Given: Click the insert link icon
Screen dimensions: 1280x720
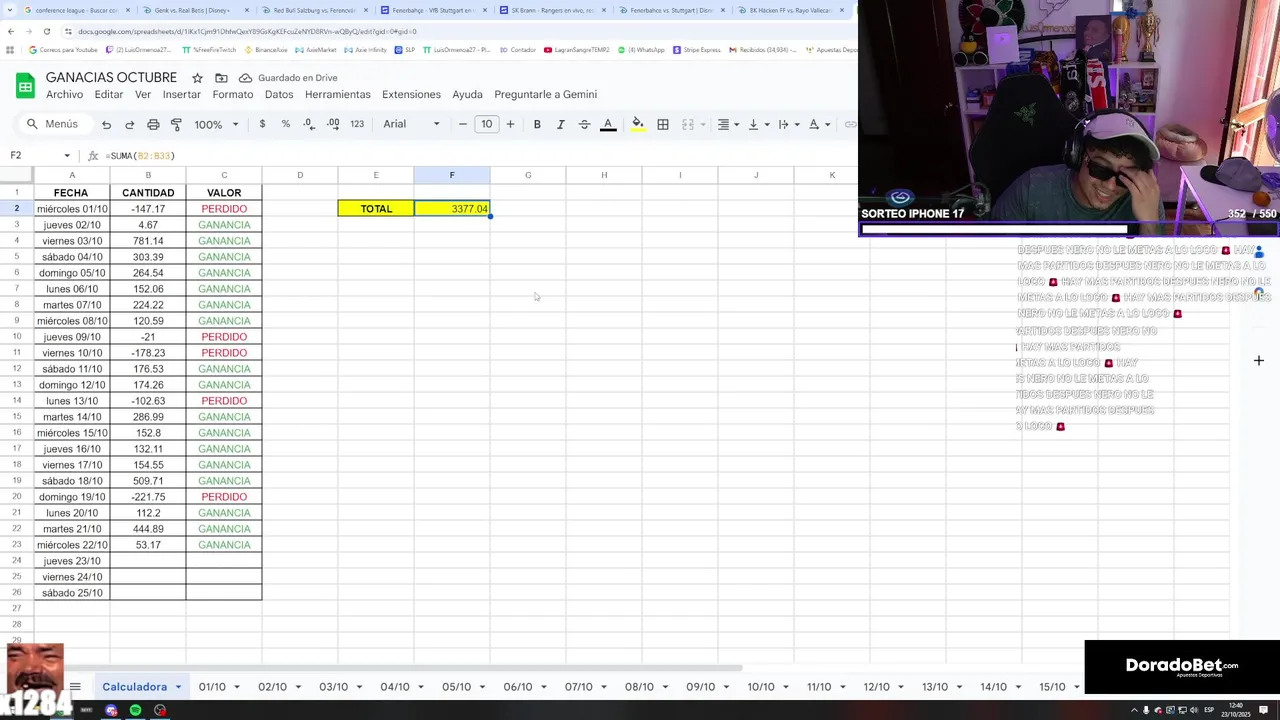Looking at the screenshot, I should (x=850, y=124).
